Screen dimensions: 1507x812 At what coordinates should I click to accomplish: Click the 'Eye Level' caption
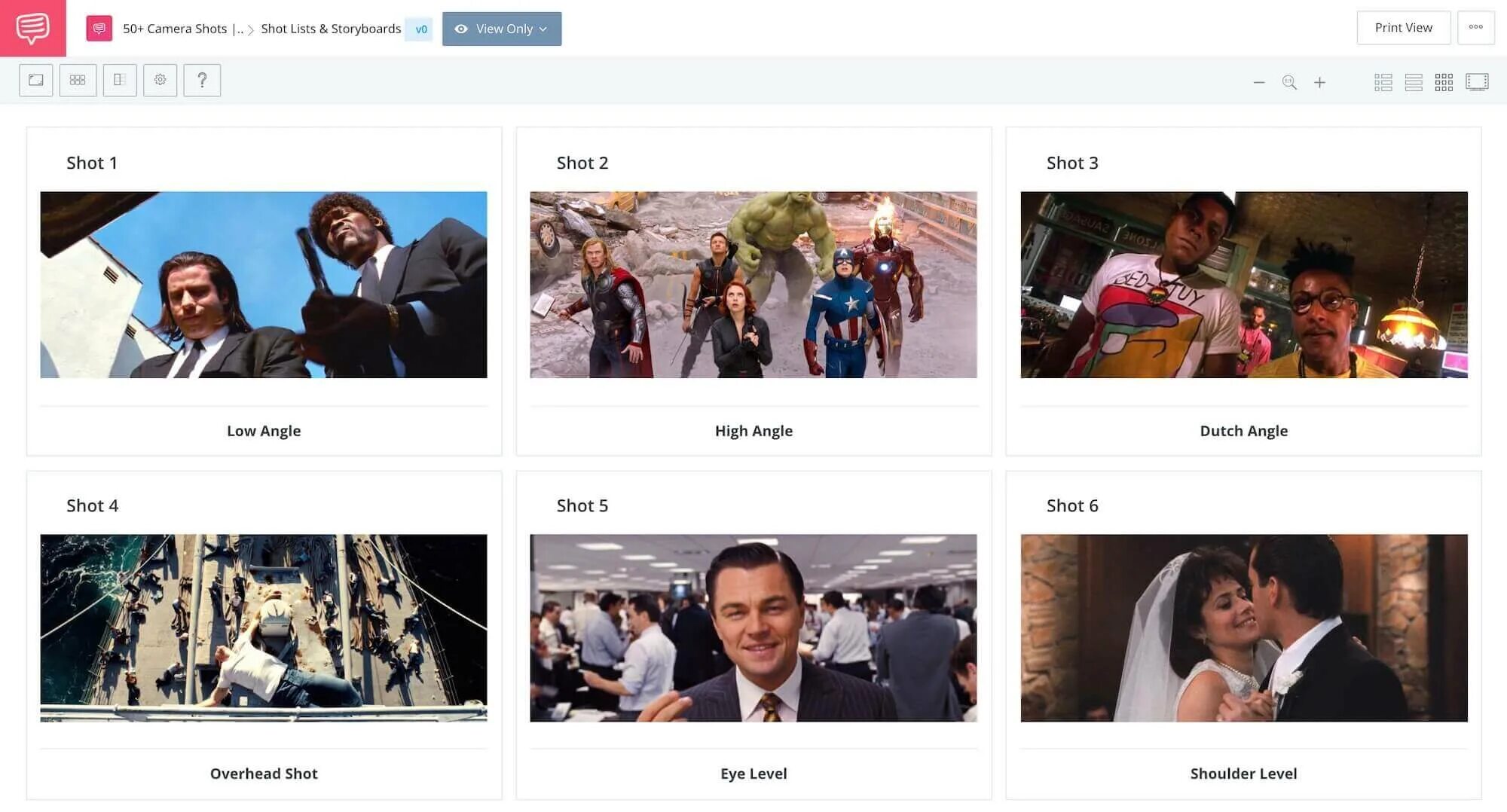(753, 774)
